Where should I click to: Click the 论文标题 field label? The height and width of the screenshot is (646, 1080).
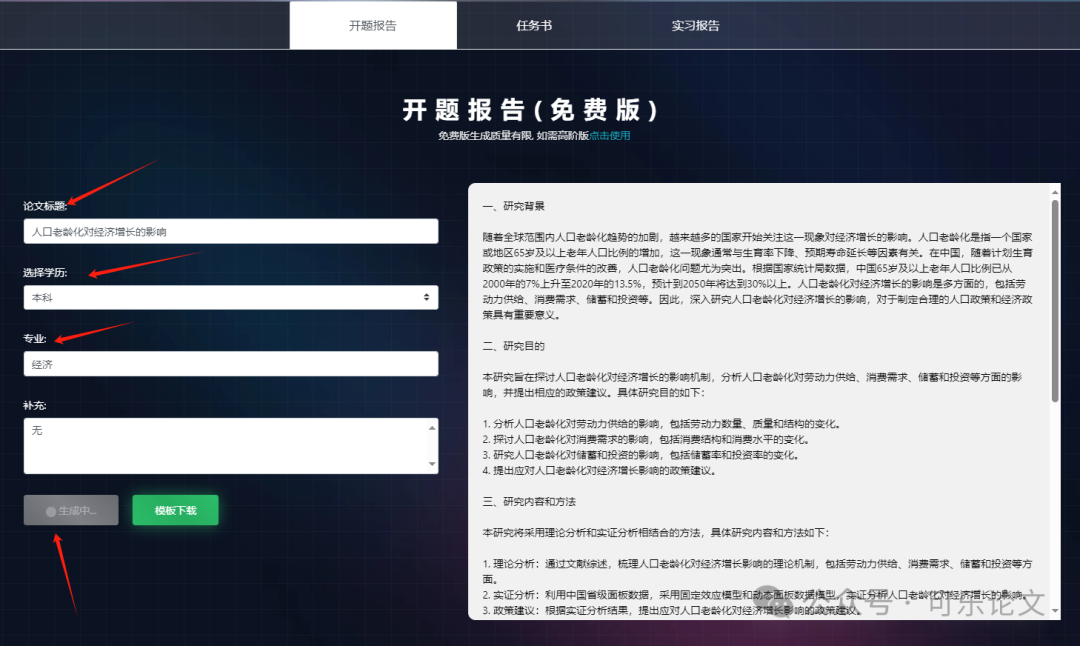pyautogui.click(x=45, y=206)
